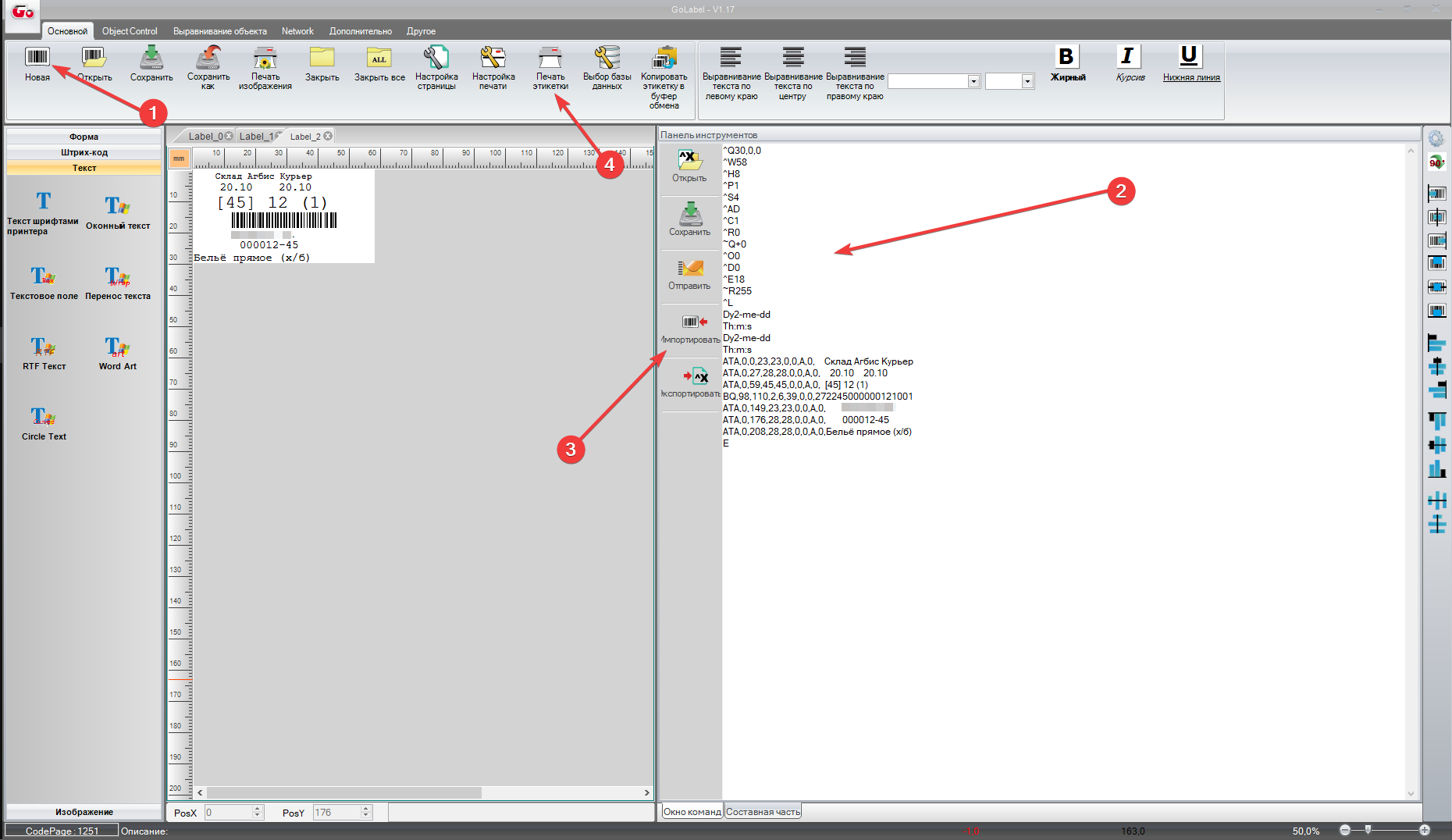The image size is (1452, 840).
Task: Click the rotate 90° icon
Action: [1436, 162]
